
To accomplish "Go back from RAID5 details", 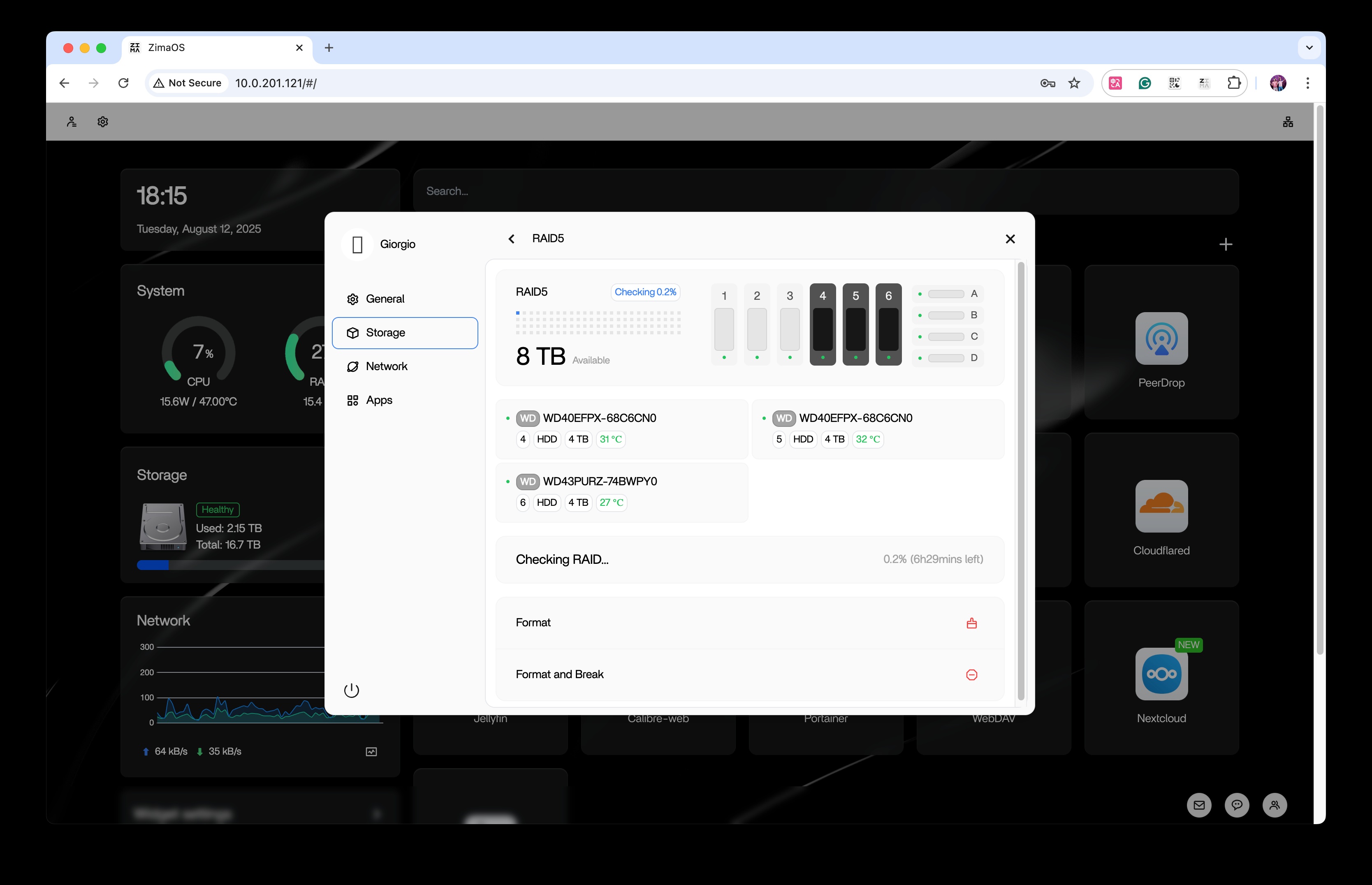I will [x=511, y=239].
